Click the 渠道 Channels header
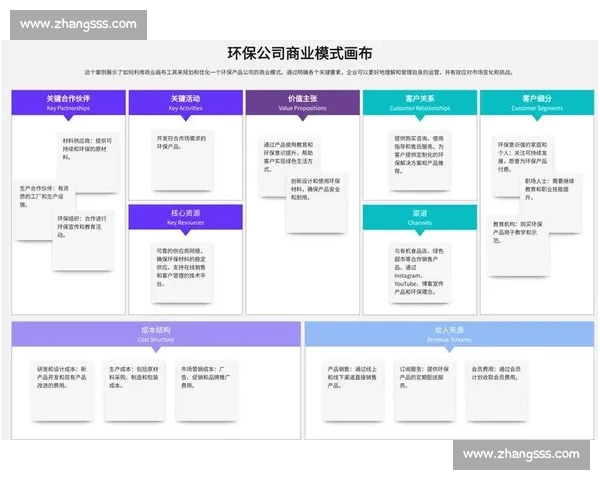Screen dimensions: 600x480 tap(420, 217)
